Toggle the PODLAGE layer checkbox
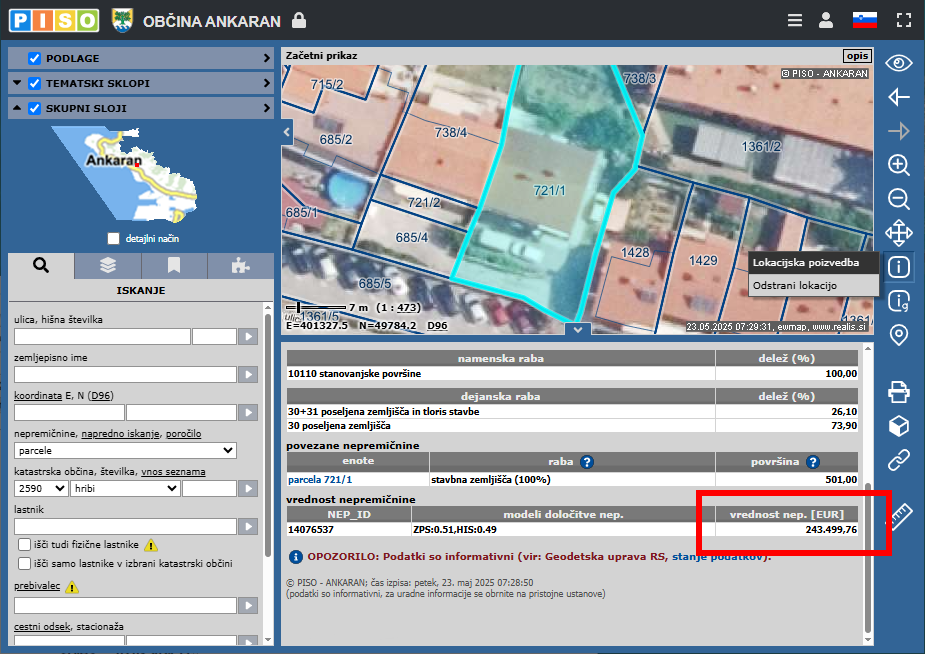Screen dimensions: 925x654 click(35, 58)
